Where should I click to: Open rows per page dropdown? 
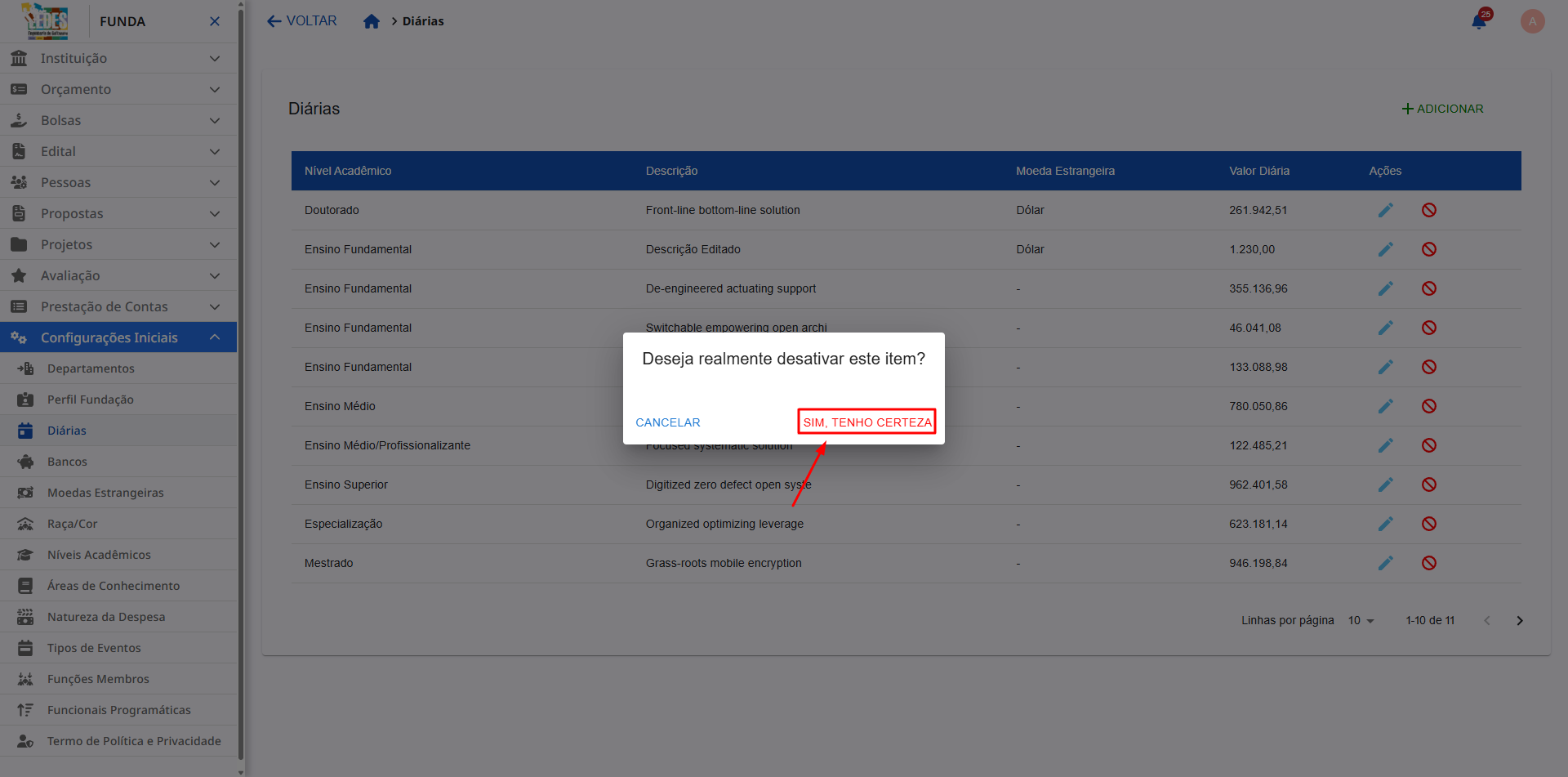pos(1361,621)
